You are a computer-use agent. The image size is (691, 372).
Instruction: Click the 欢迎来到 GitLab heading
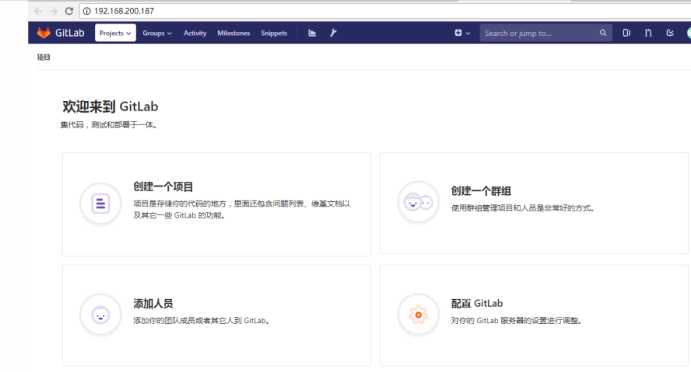click(x=110, y=106)
